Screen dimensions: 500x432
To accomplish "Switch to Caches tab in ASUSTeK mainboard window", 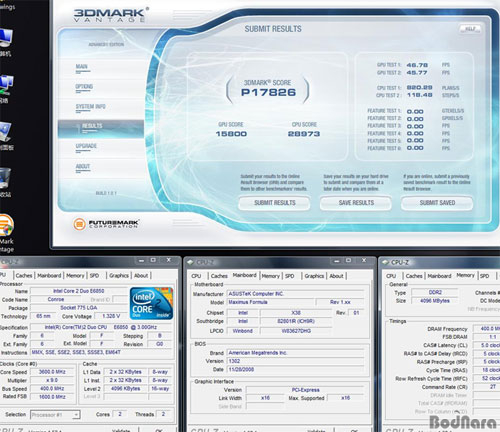I will click(x=219, y=276).
